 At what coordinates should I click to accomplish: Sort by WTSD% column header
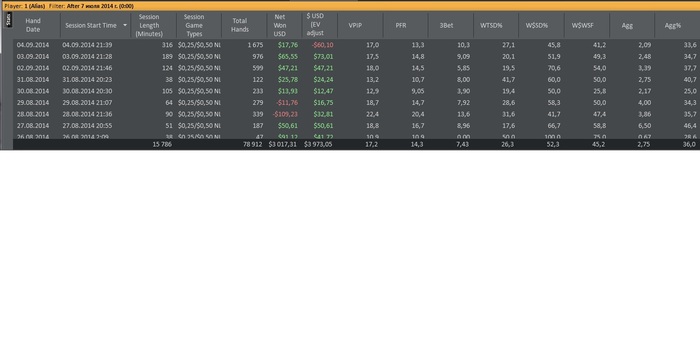pos(491,25)
